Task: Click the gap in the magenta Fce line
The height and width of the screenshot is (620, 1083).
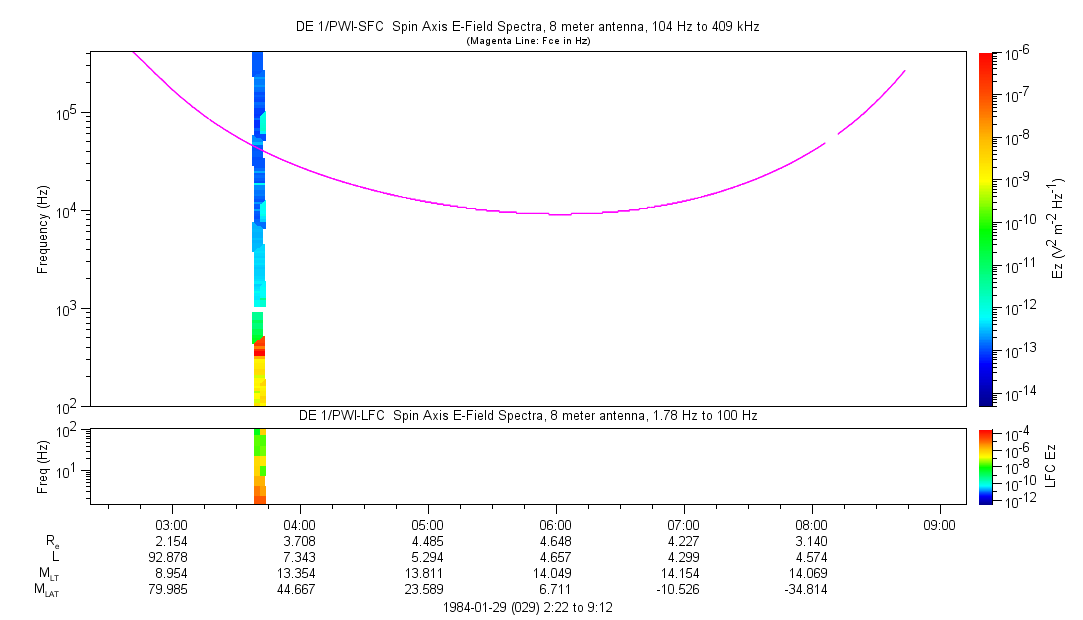Action: tap(832, 139)
